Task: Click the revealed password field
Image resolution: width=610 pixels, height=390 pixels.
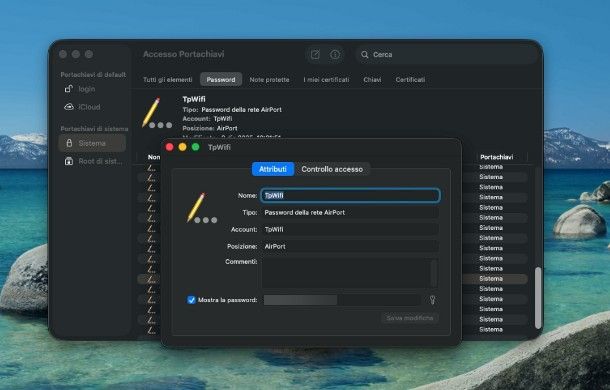Action: pos(342,300)
